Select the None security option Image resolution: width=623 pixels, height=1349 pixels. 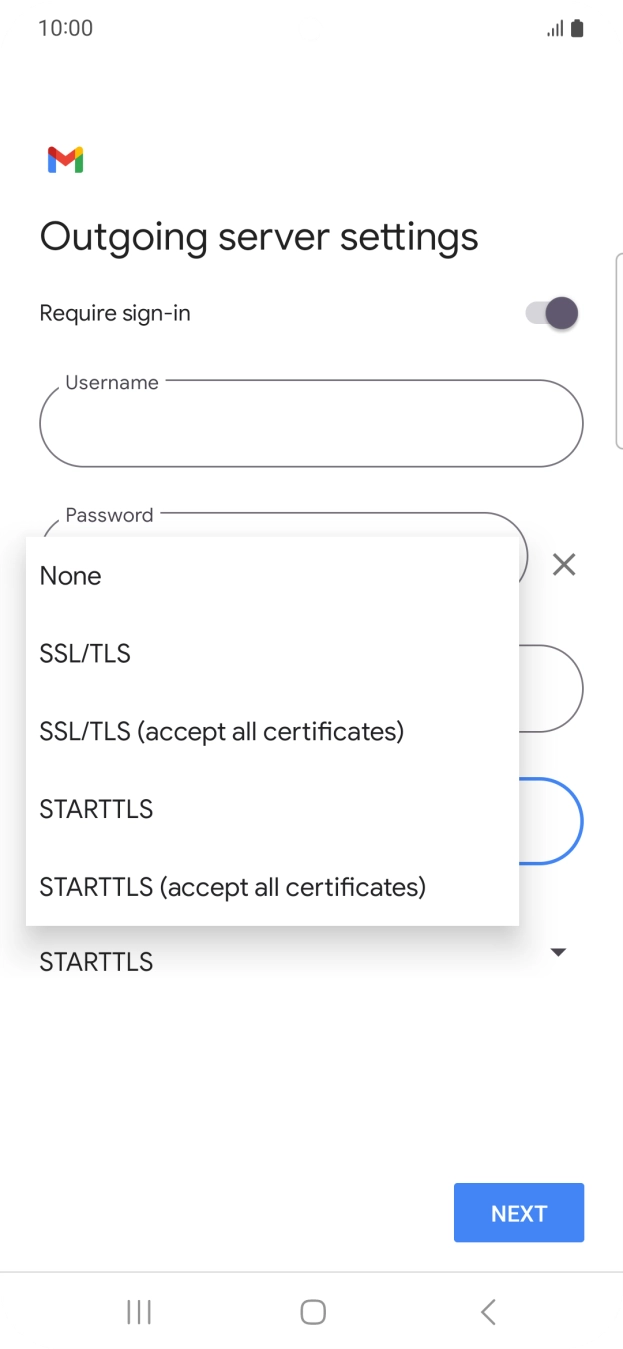[70, 575]
